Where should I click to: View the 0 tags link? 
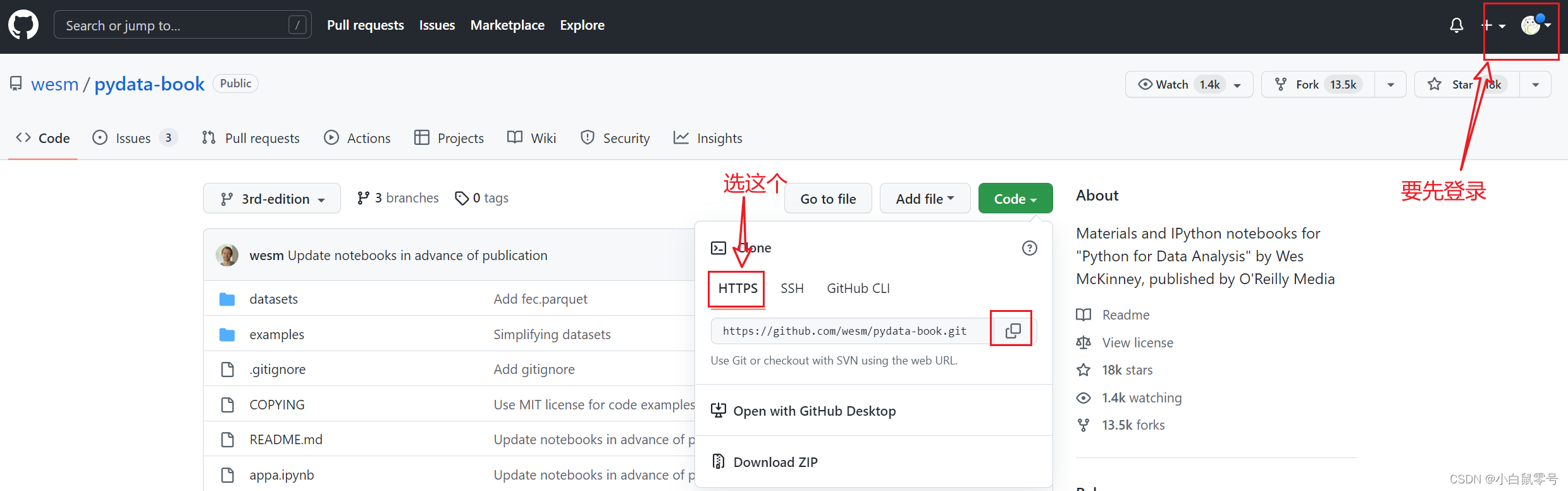click(481, 198)
